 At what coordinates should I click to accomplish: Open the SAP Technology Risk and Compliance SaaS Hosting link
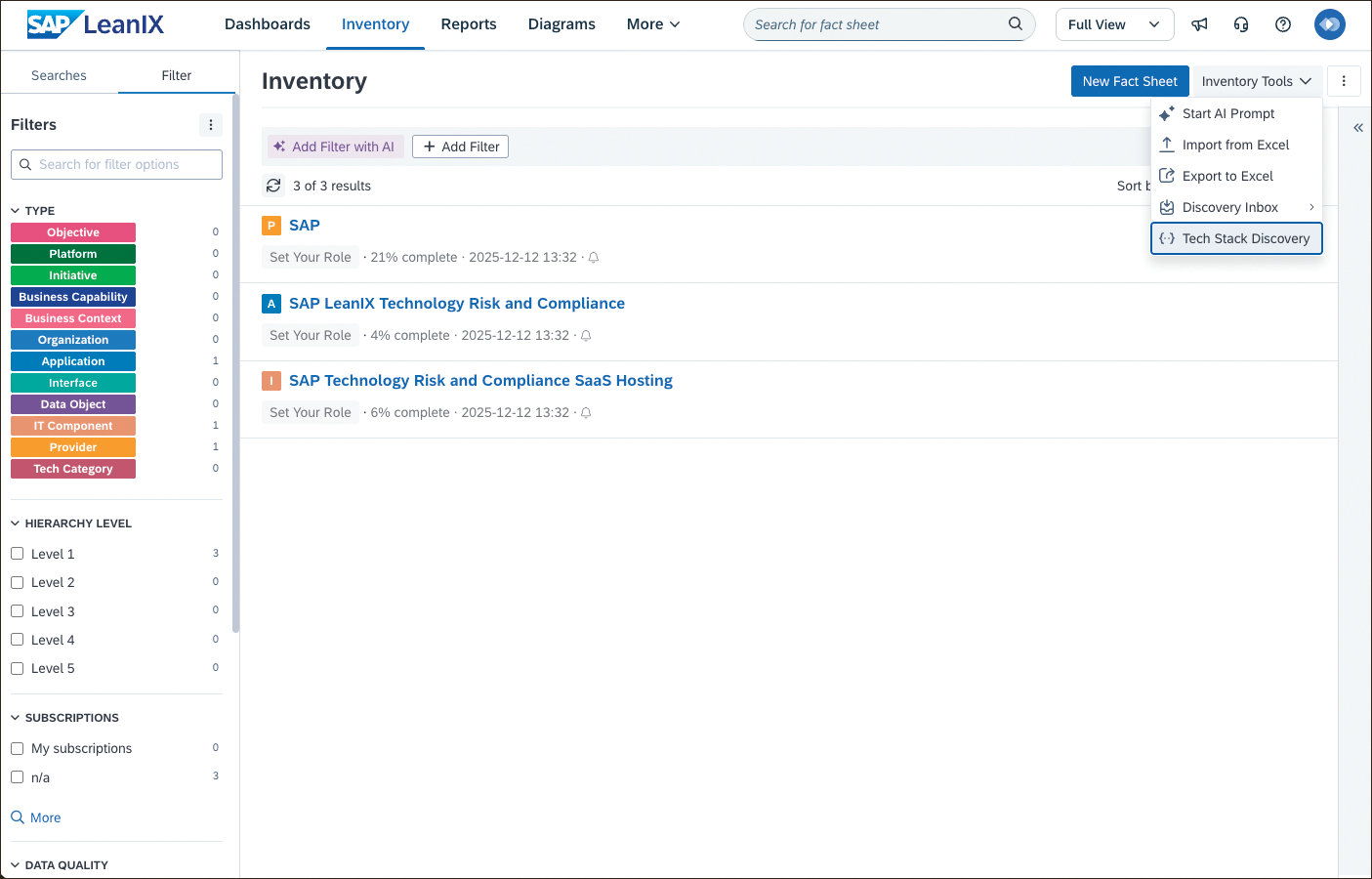[x=480, y=381]
